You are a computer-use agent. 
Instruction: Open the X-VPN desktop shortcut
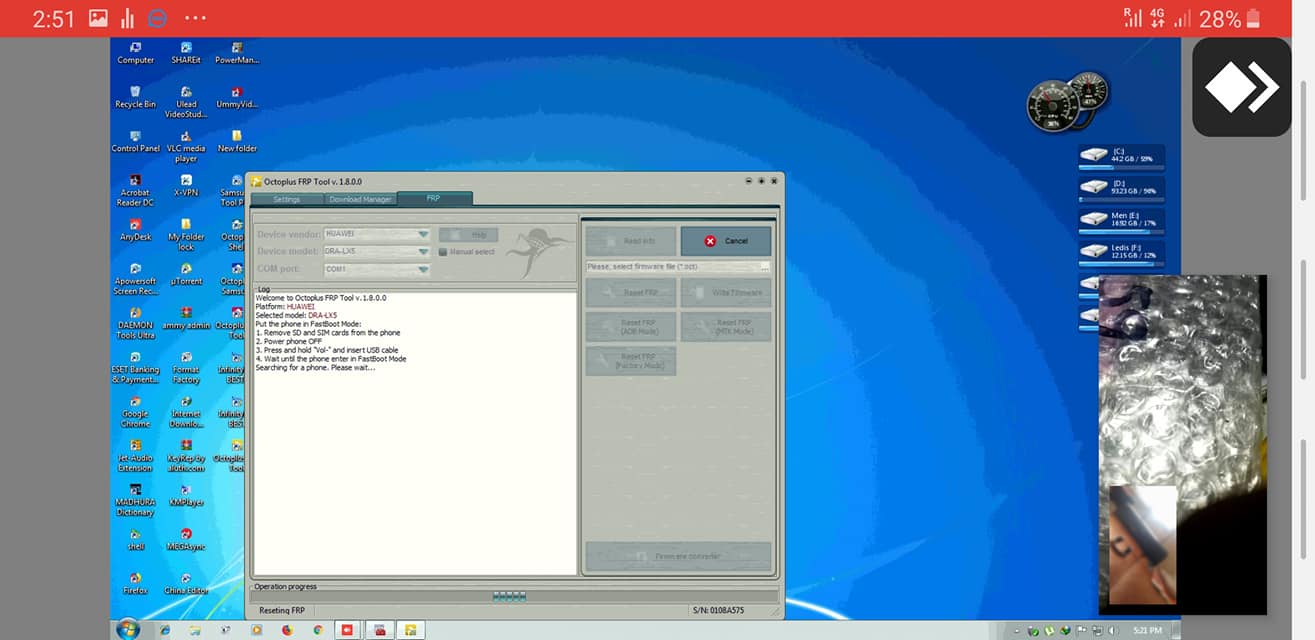186,185
